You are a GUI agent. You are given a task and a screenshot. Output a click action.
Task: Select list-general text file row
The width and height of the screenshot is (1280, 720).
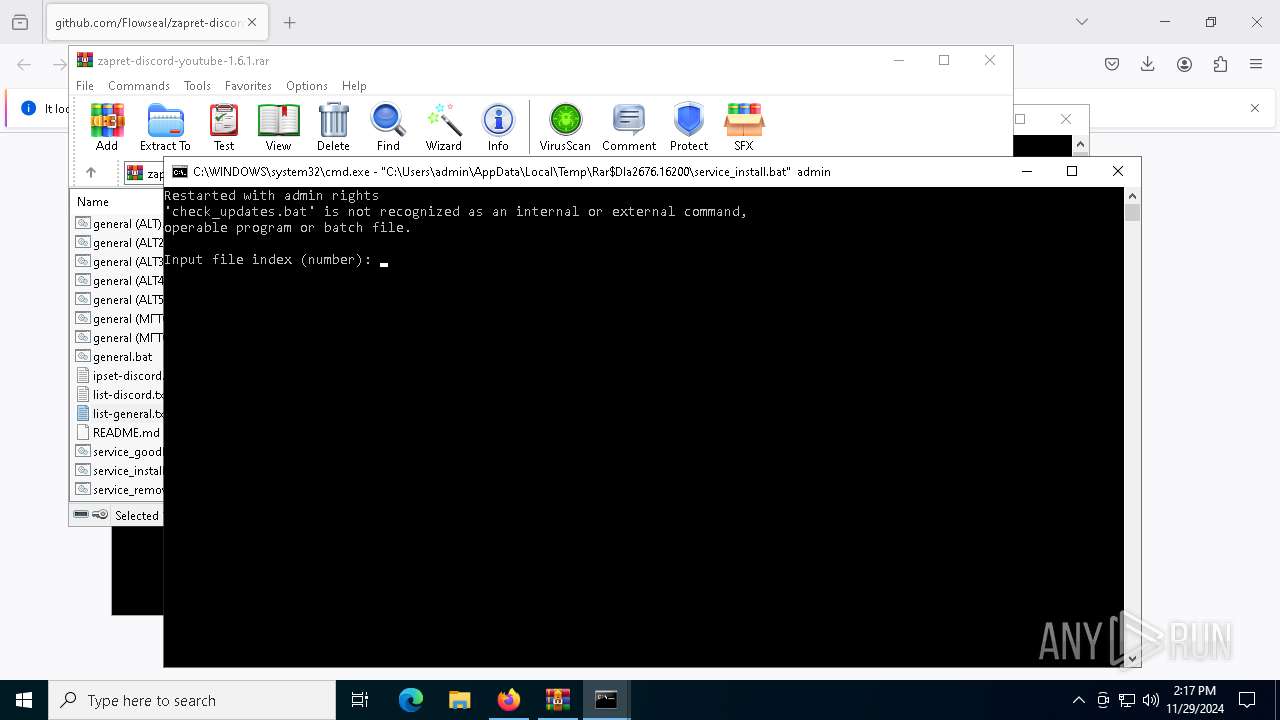[119, 414]
